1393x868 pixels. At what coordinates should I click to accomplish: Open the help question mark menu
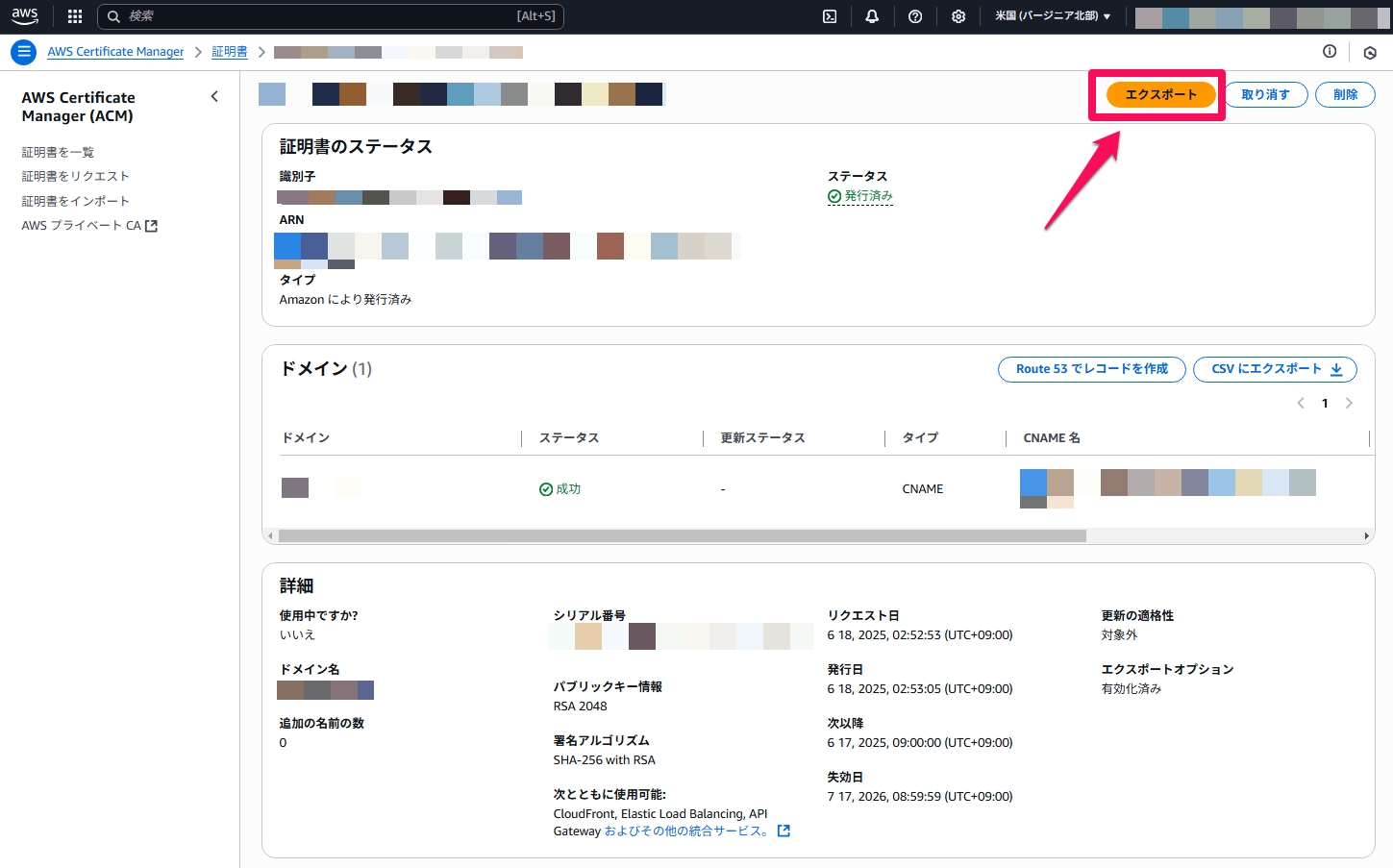915,16
